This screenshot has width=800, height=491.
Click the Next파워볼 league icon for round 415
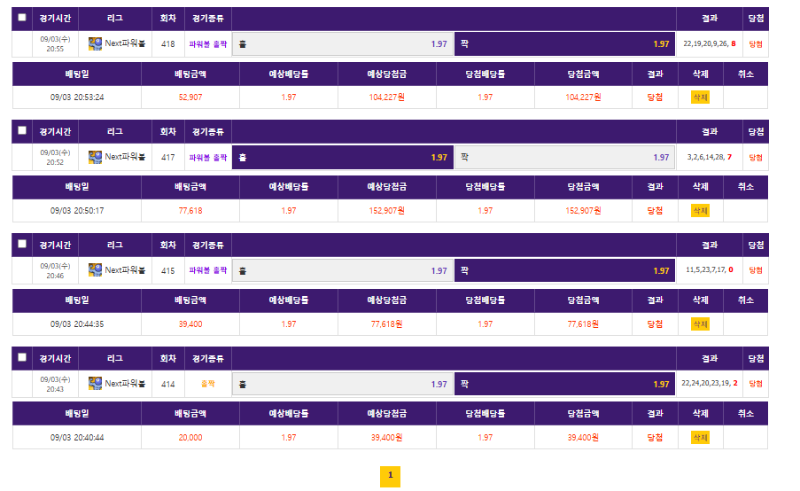[95, 270]
